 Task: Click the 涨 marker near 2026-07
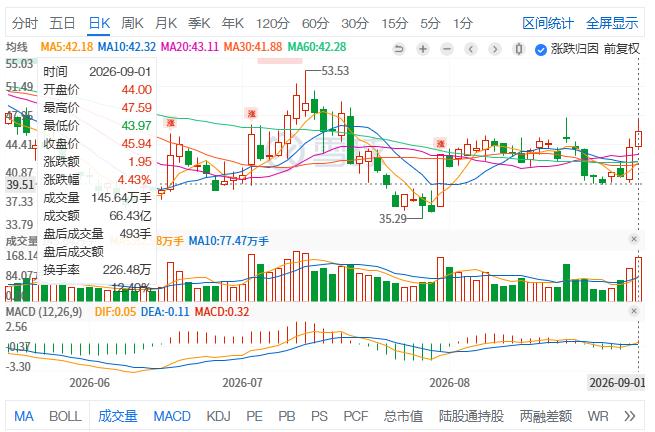tap(251, 113)
